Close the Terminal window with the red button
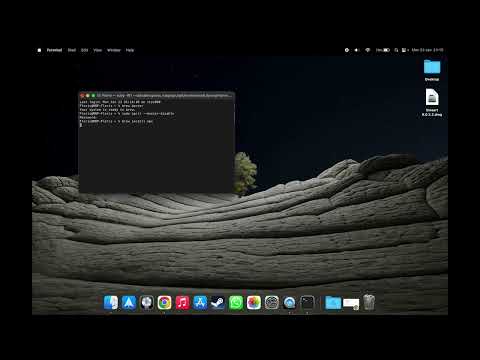The image size is (480, 360). pos(82,95)
